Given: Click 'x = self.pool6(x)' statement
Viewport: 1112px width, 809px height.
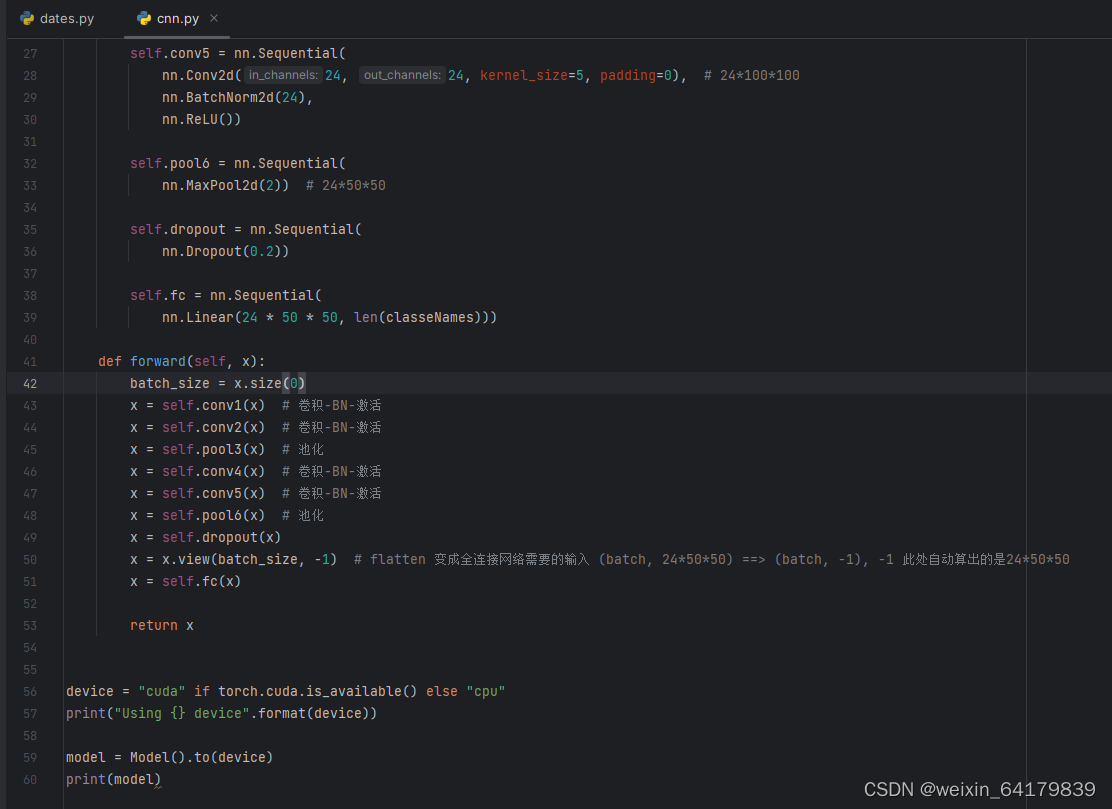Looking at the screenshot, I should 197,515.
